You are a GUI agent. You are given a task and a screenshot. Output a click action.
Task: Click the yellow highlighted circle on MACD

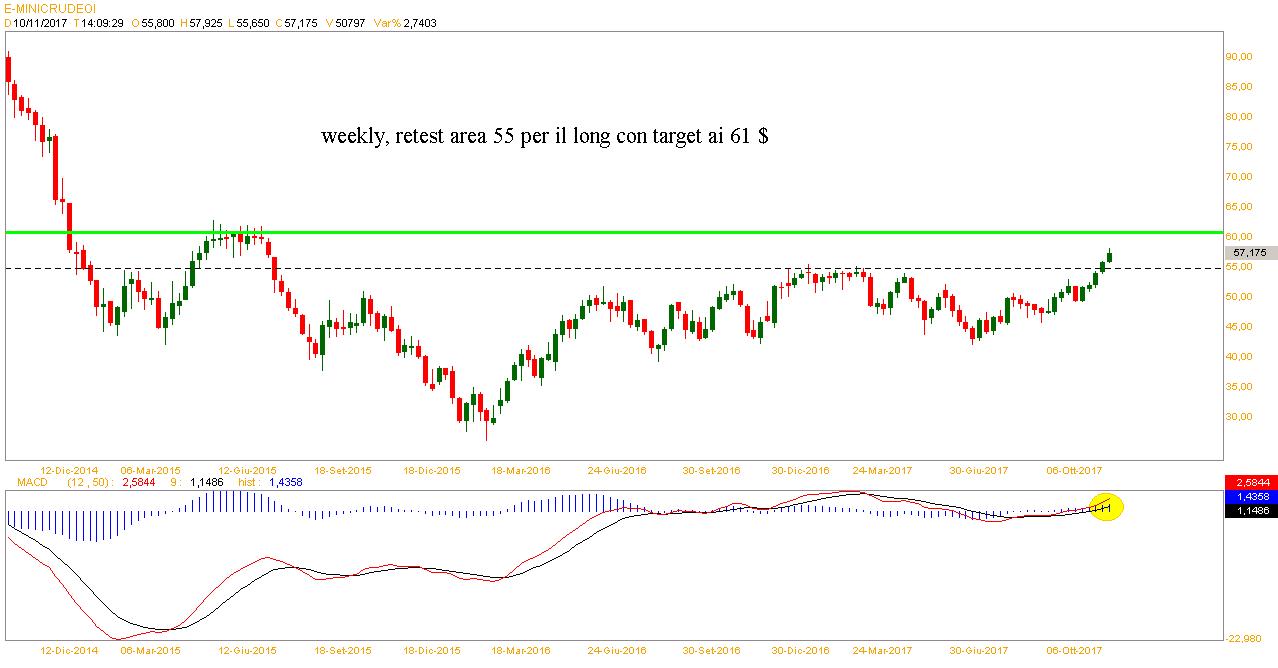1105,506
